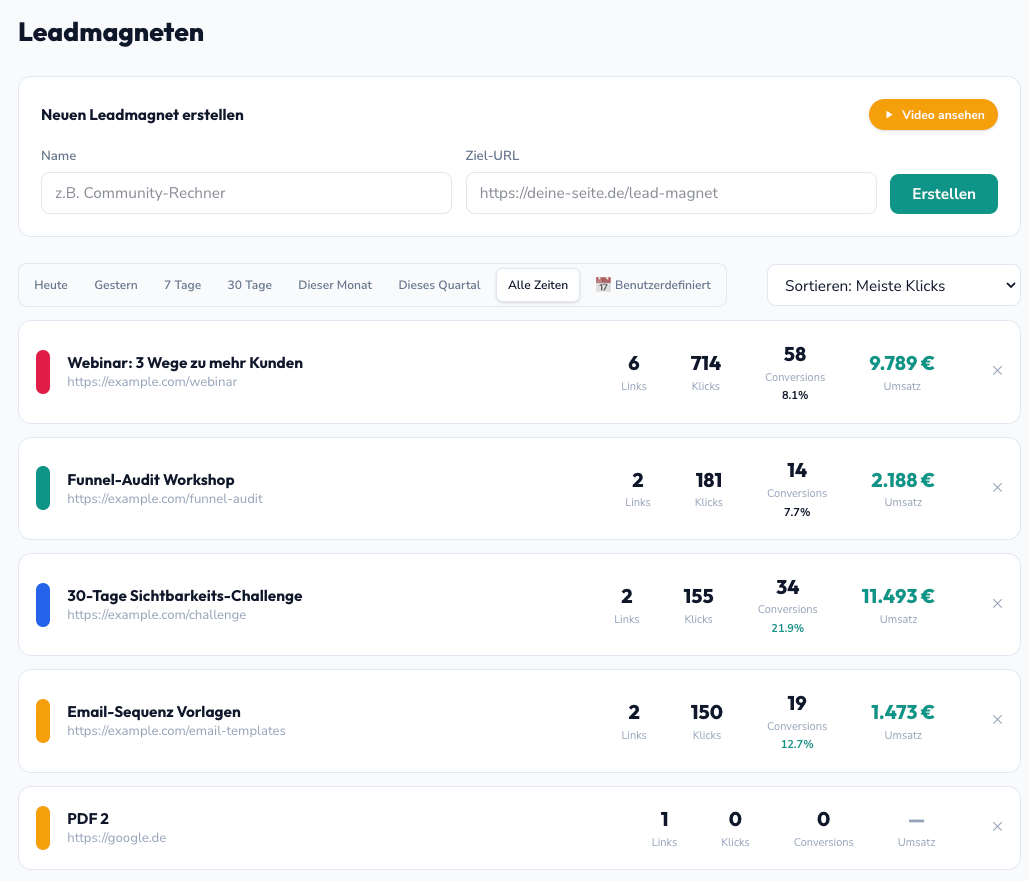Click into the Ziel-URL input field
Screen dimensions: 1029x881
pyautogui.click(x=671, y=193)
